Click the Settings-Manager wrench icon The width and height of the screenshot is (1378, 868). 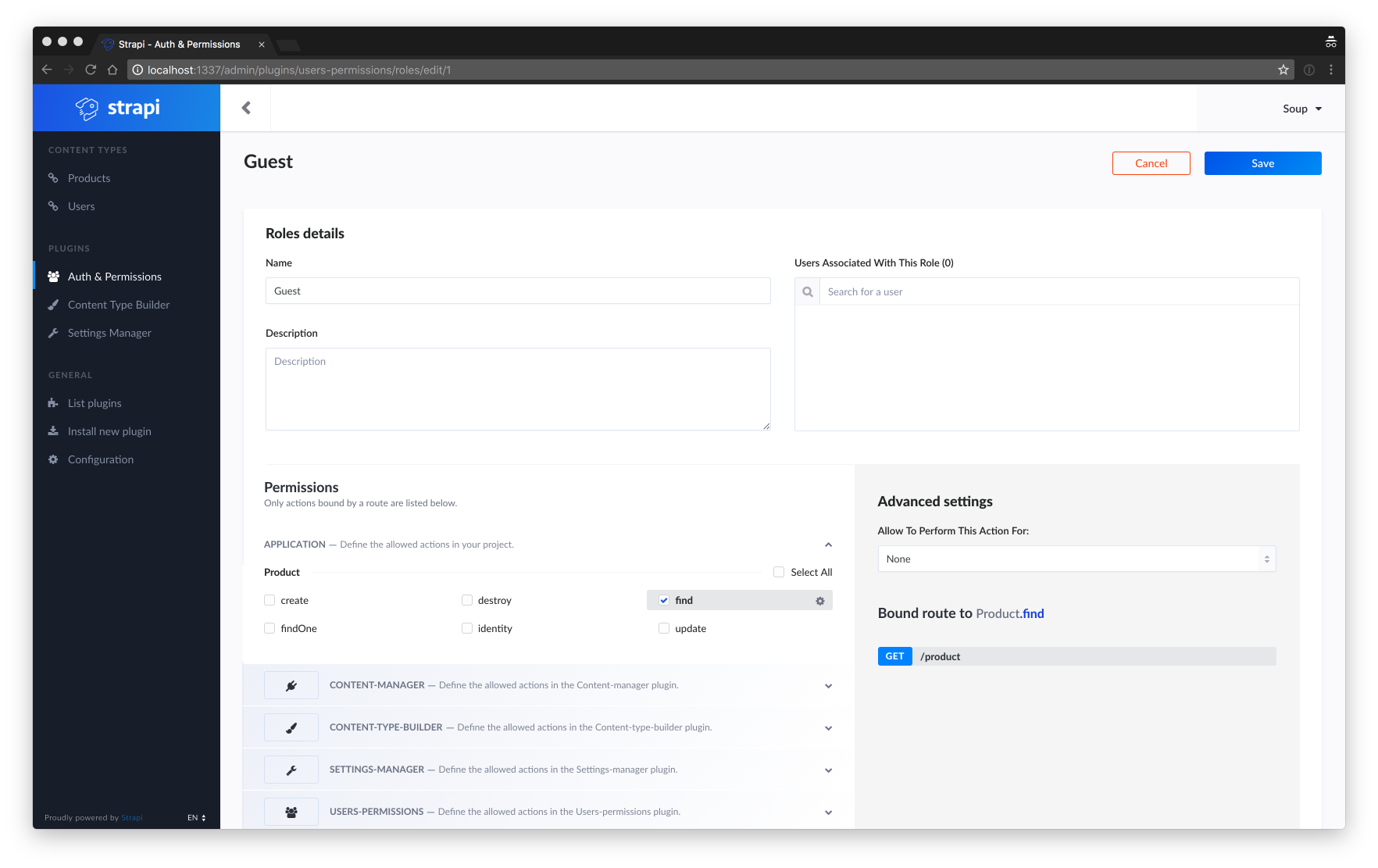291,770
